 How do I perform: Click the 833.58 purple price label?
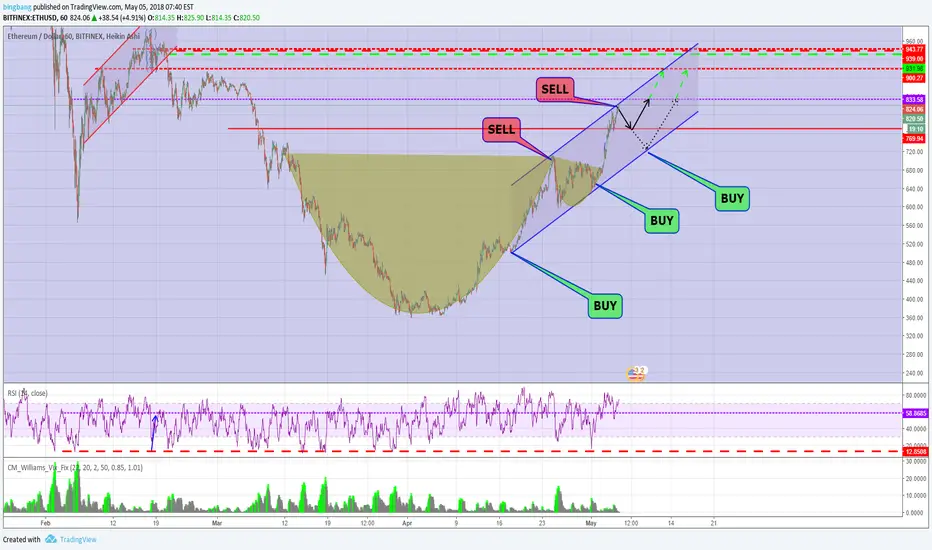click(914, 99)
